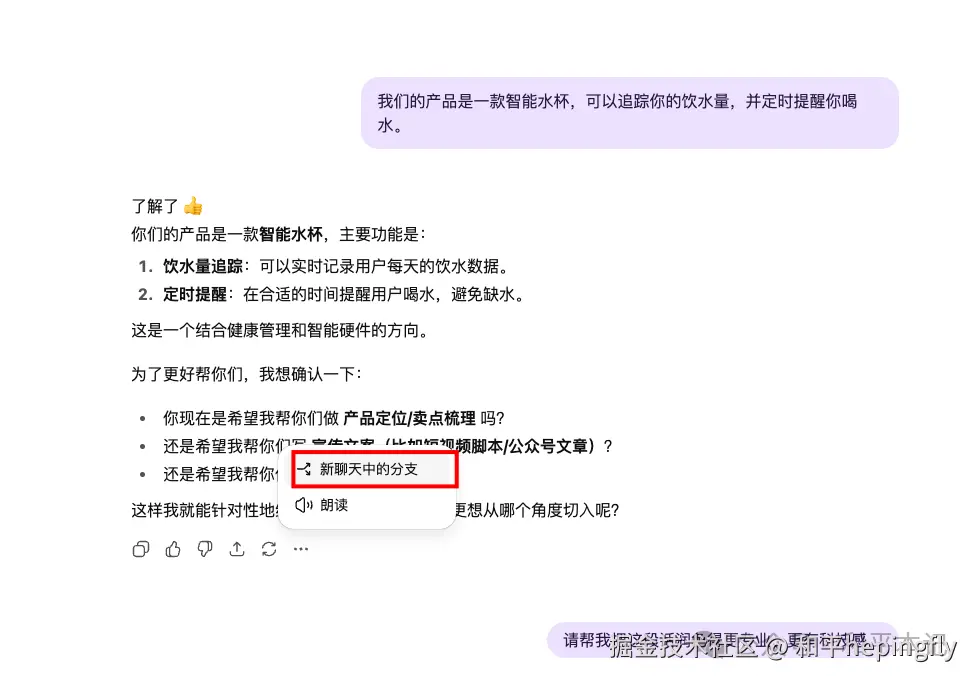The image size is (978, 683).
Task: Select 新聊天中的分支 menu item
Action: pyautogui.click(x=374, y=469)
